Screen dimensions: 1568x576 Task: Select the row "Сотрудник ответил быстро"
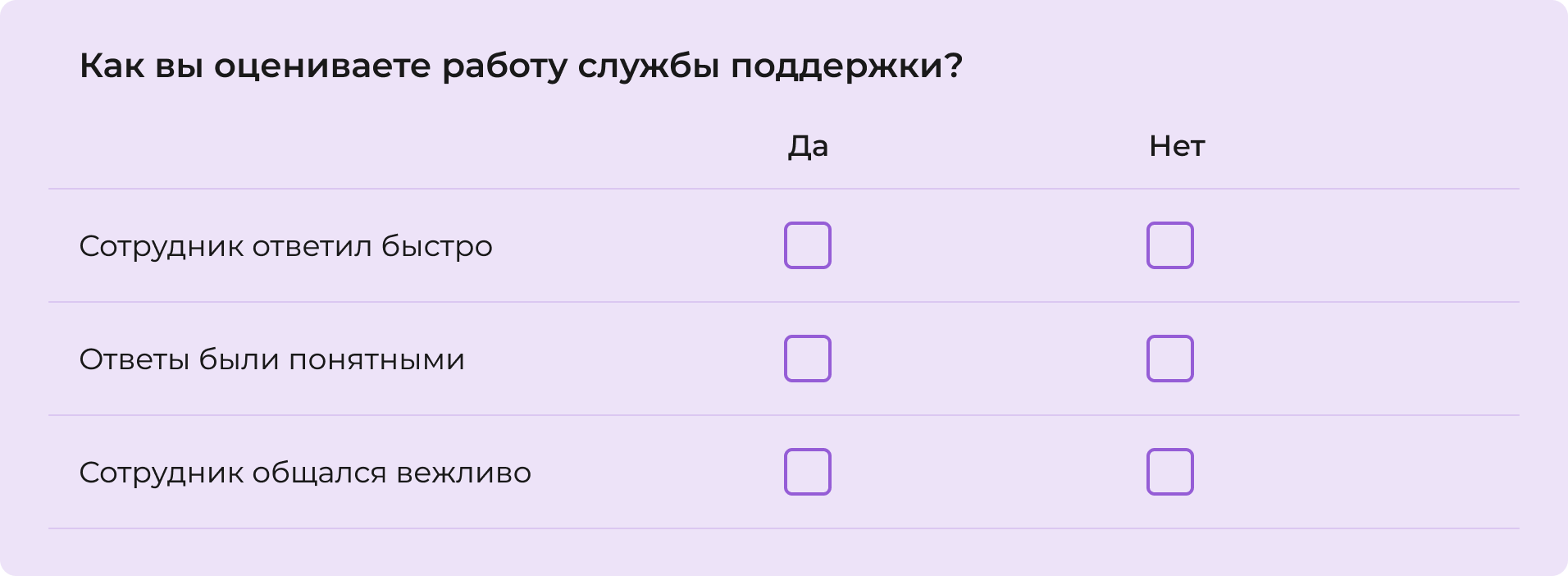[285, 245]
